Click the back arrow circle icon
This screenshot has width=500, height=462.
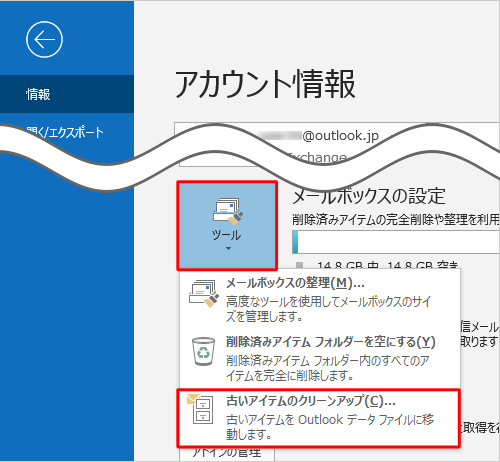point(44,40)
